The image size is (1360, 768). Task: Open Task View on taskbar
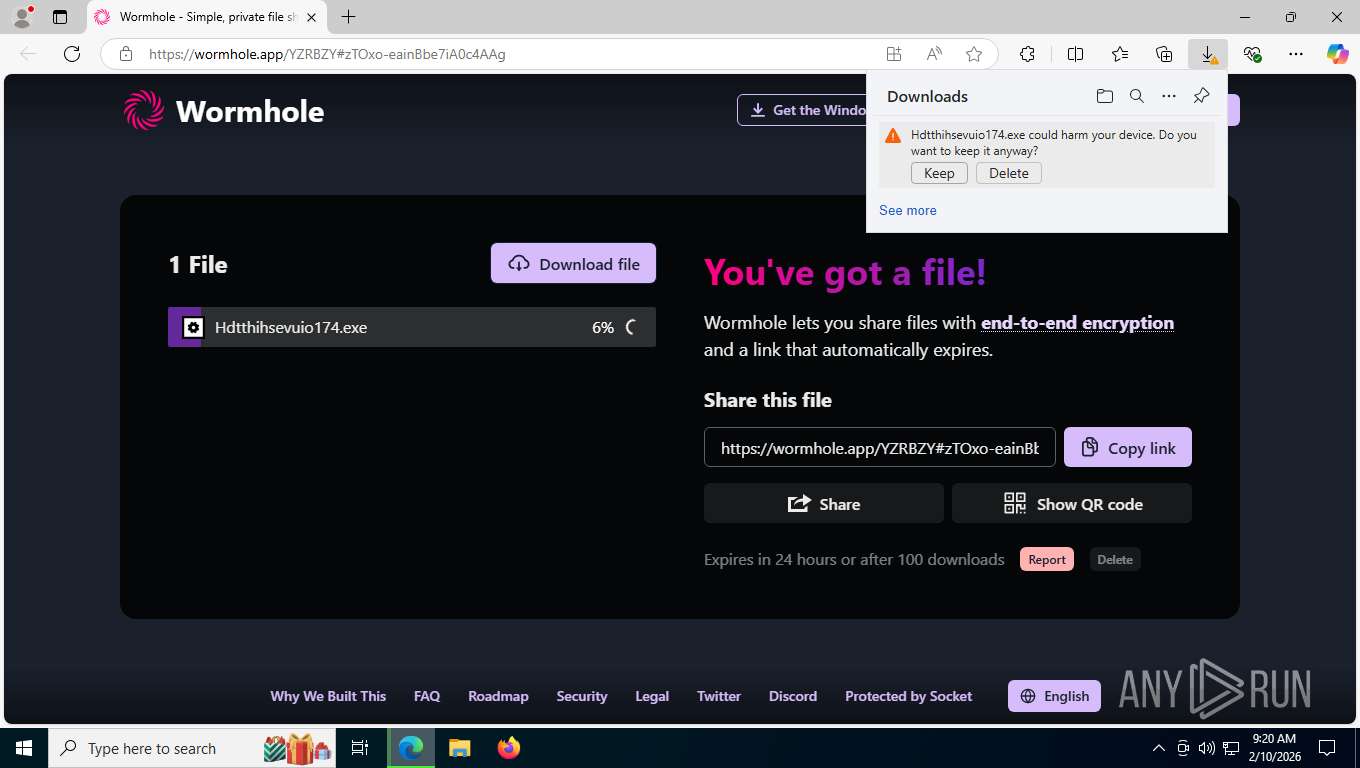(360, 748)
